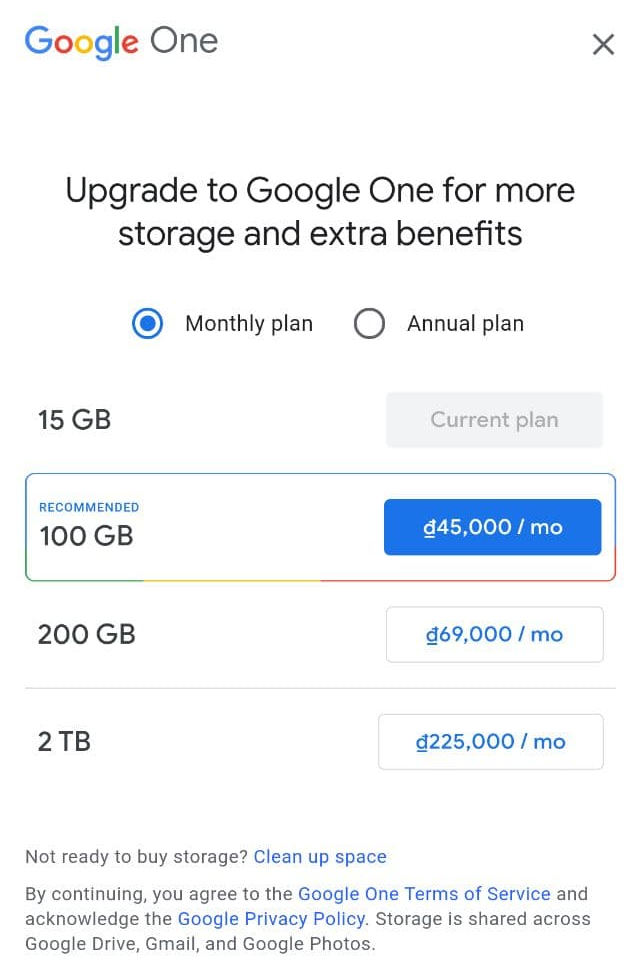Image resolution: width=640 pixels, height=975 pixels.
Task: Click the 'Annual plan' label text
Action: [x=465, y=324]
